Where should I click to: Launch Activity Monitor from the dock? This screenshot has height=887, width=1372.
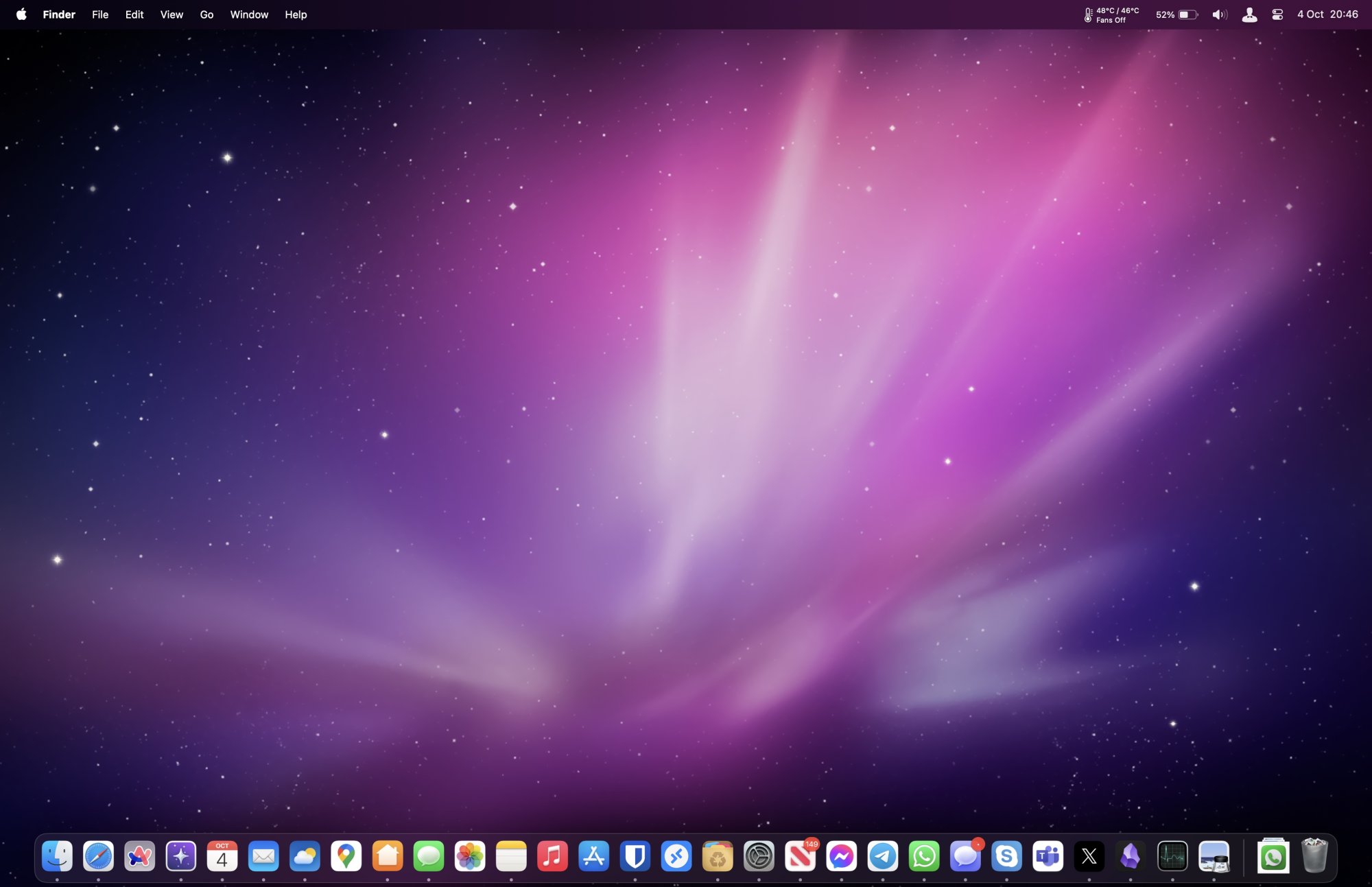tap(1172, 856)
